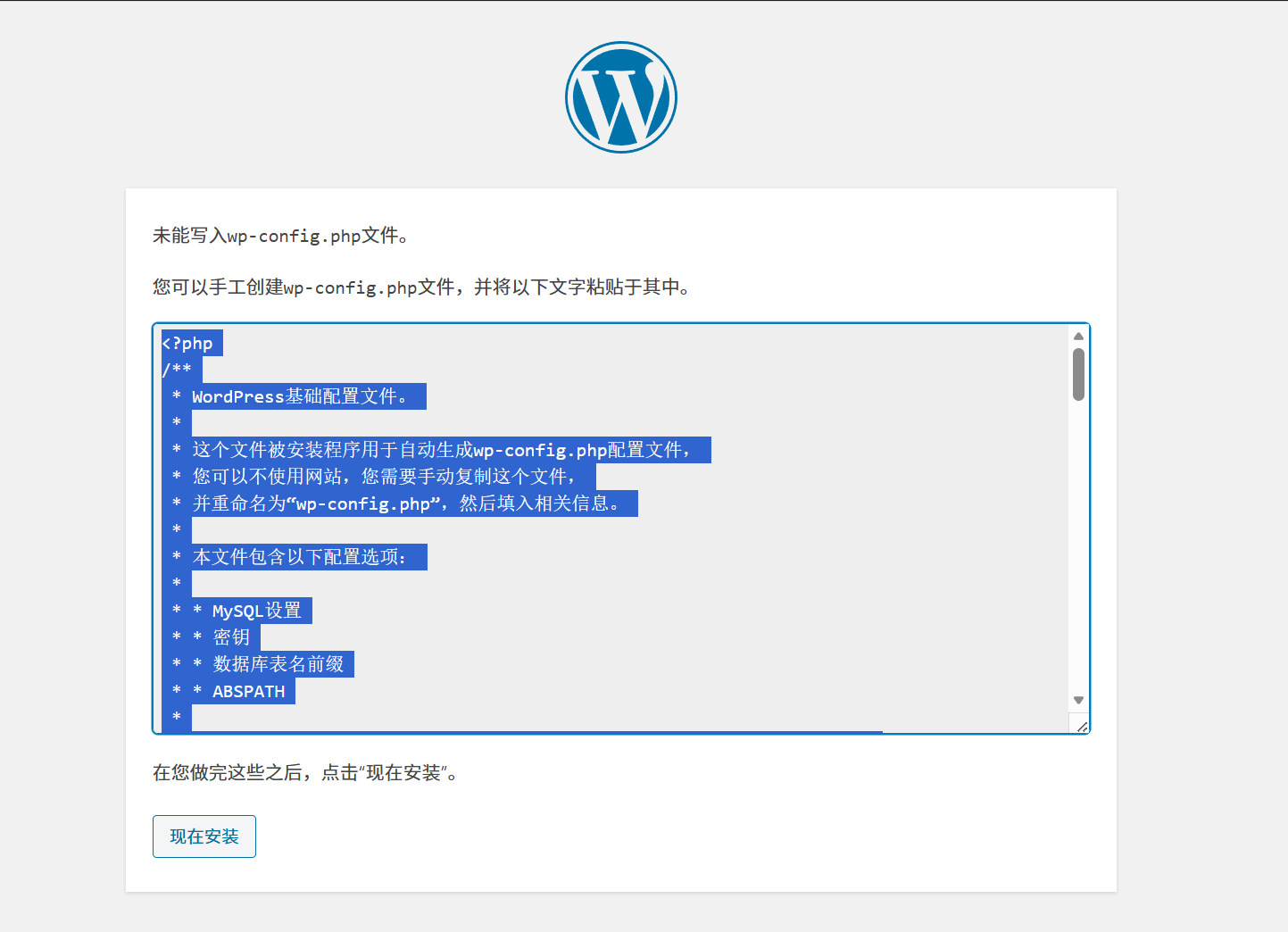This screenshot has height=932, width=1288.
Task: Click the WordPress logo
Action: click(621, 97)
